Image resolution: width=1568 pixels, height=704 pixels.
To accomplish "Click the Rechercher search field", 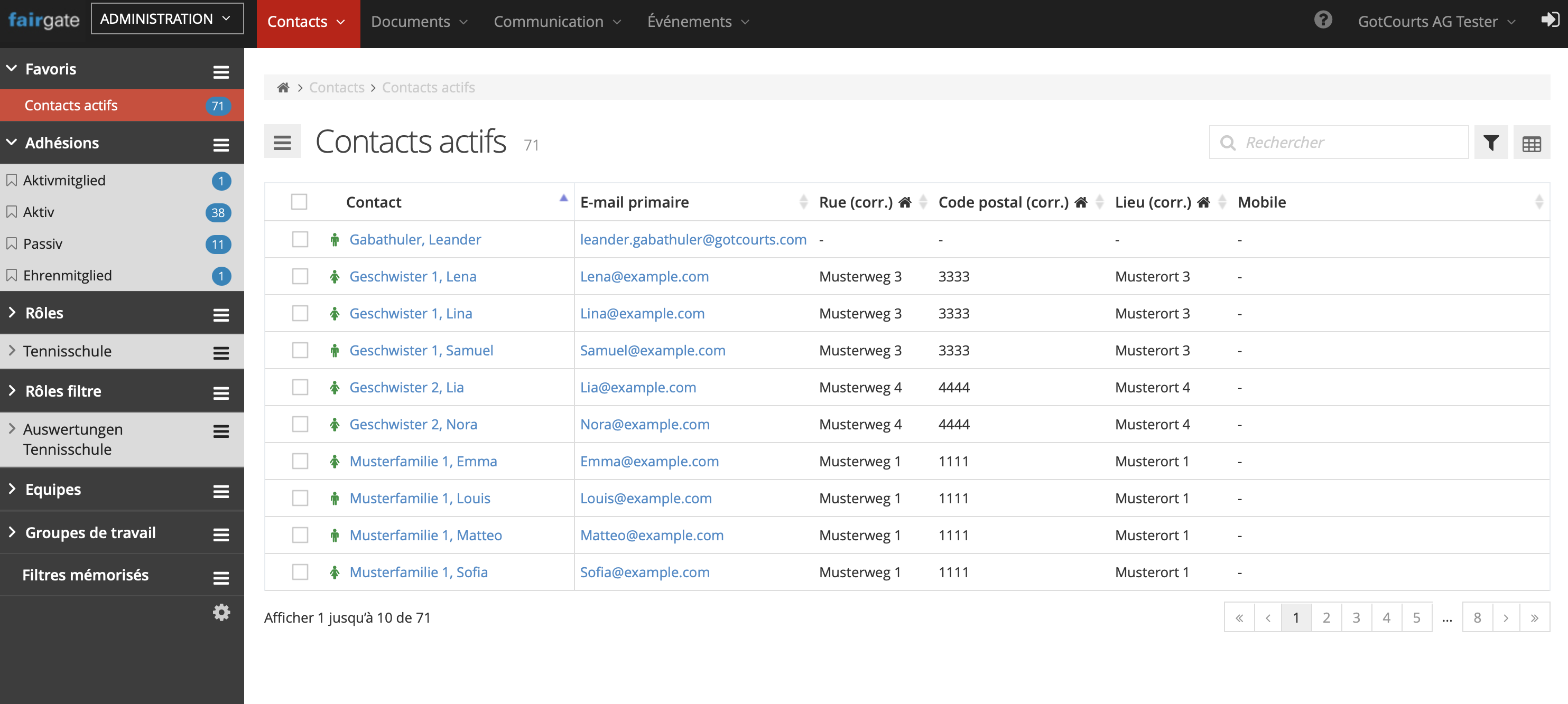I will 1339,143.
